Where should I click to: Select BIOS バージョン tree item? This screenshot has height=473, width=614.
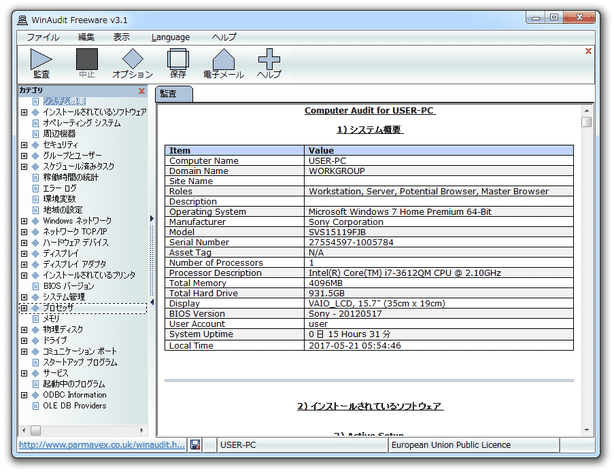pyautogui.click(x=69, y=286)
